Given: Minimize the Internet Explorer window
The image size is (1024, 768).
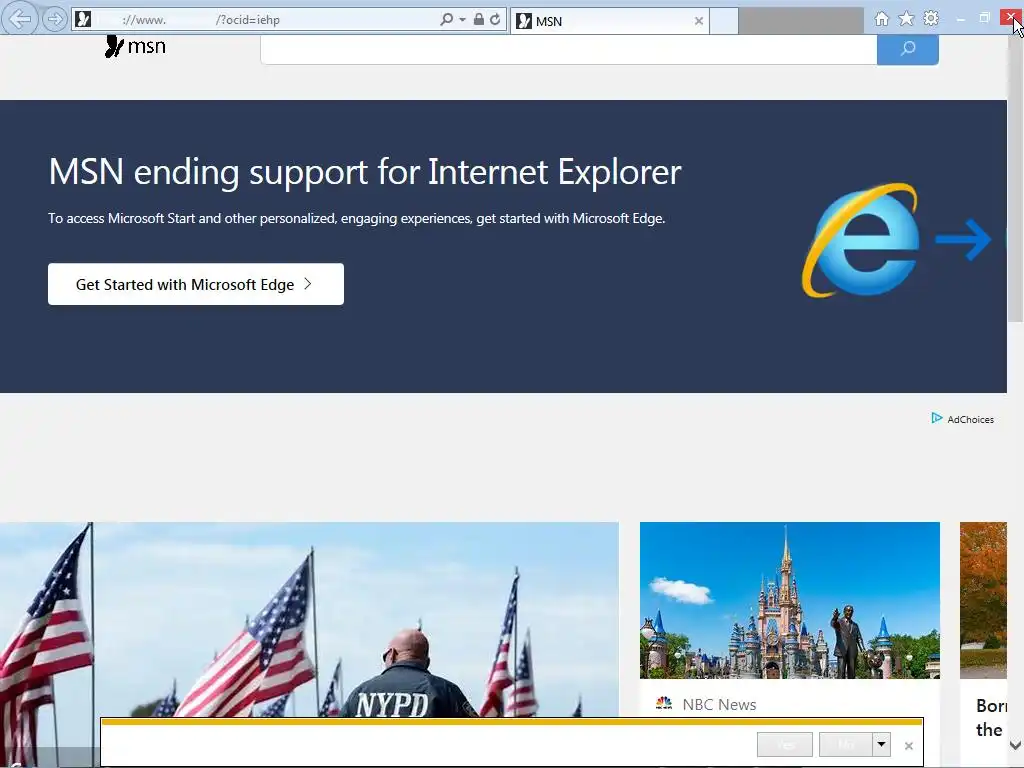Looking at the screenshot, I should point(960,19).
